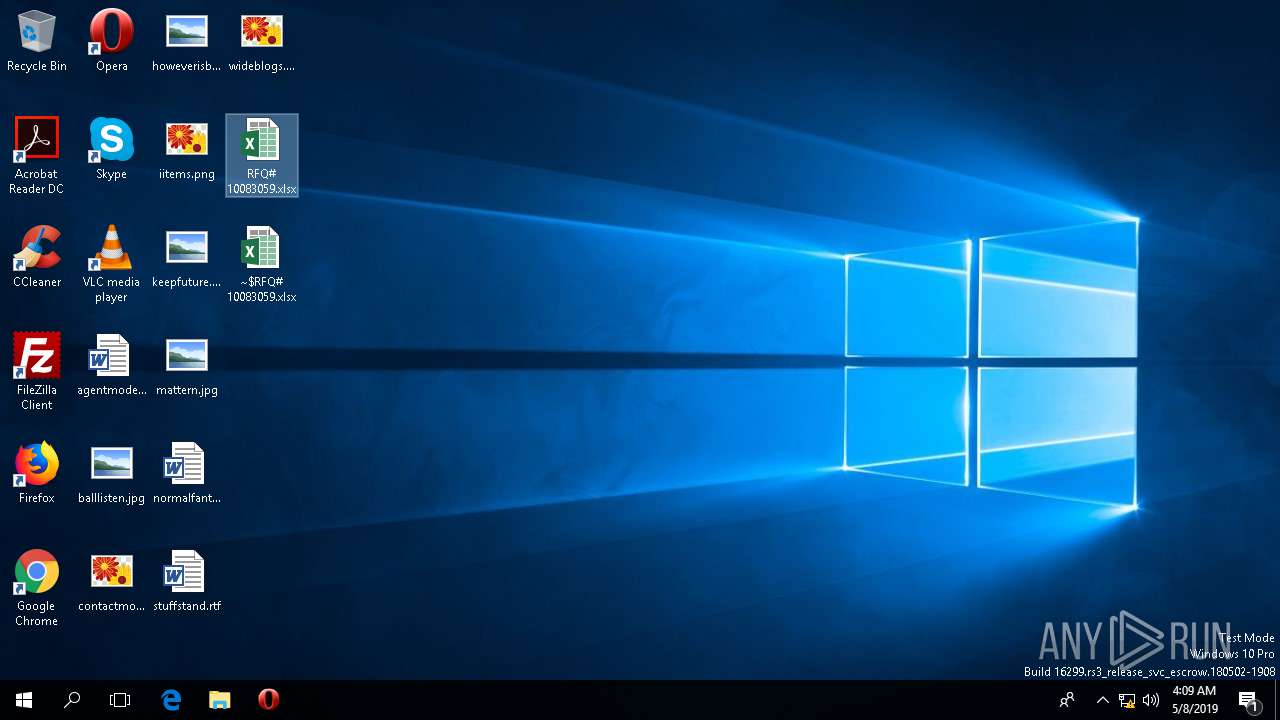Viewport: 1280px width, 720px height.
Task: Open network status tray icon
Action: click(1127, 700)
